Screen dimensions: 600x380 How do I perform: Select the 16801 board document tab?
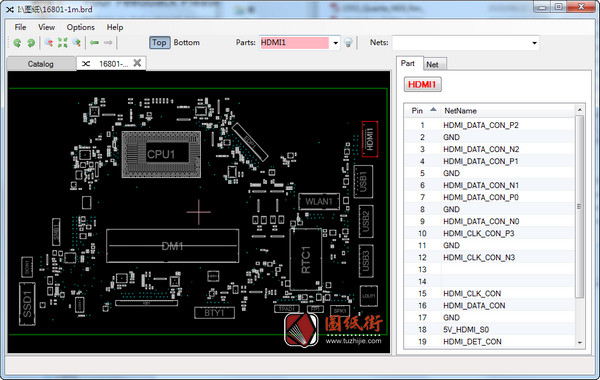[111, 64]
